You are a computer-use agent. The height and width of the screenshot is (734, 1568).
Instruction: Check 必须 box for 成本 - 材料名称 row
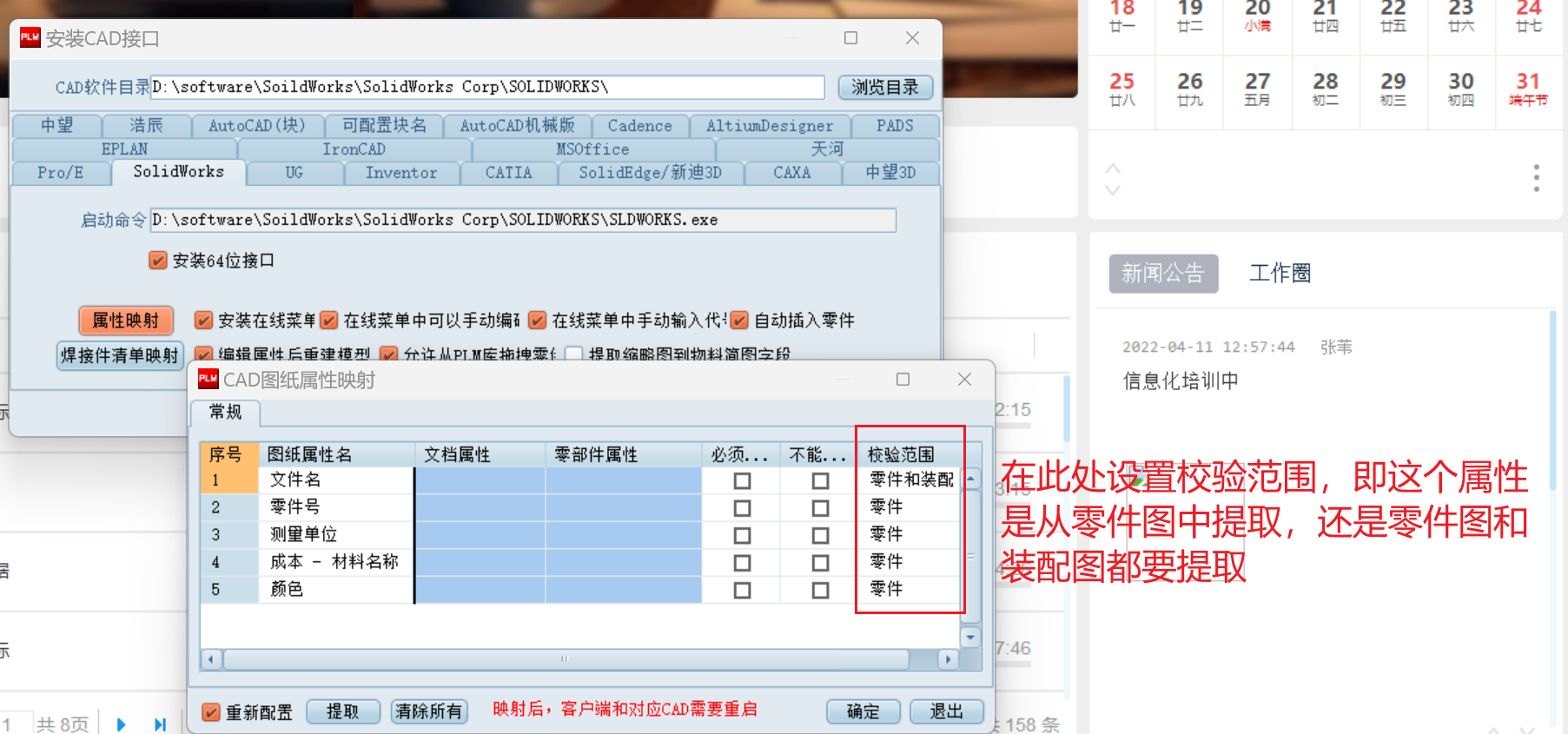tap(742, 563)
